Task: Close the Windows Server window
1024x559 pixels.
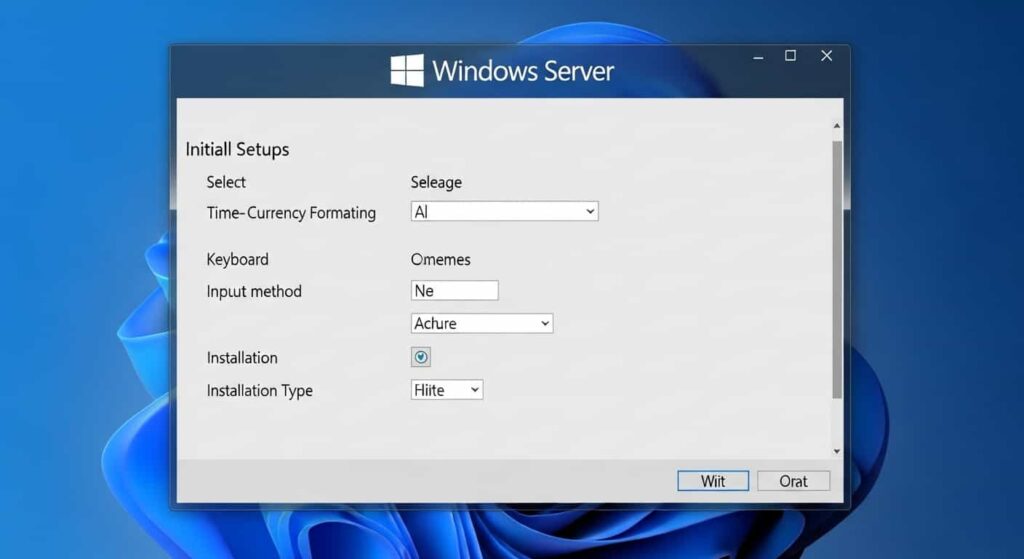Action: click(x=827, y=56)
